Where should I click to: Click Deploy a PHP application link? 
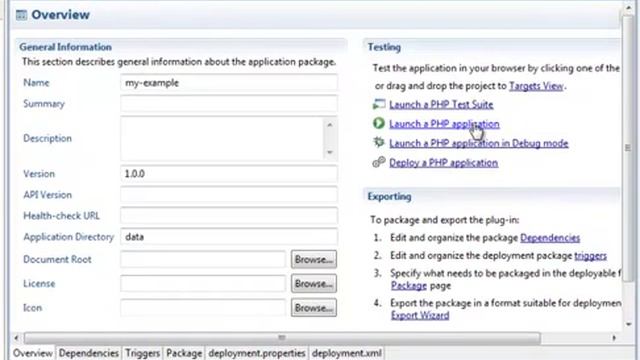[443, 163]
